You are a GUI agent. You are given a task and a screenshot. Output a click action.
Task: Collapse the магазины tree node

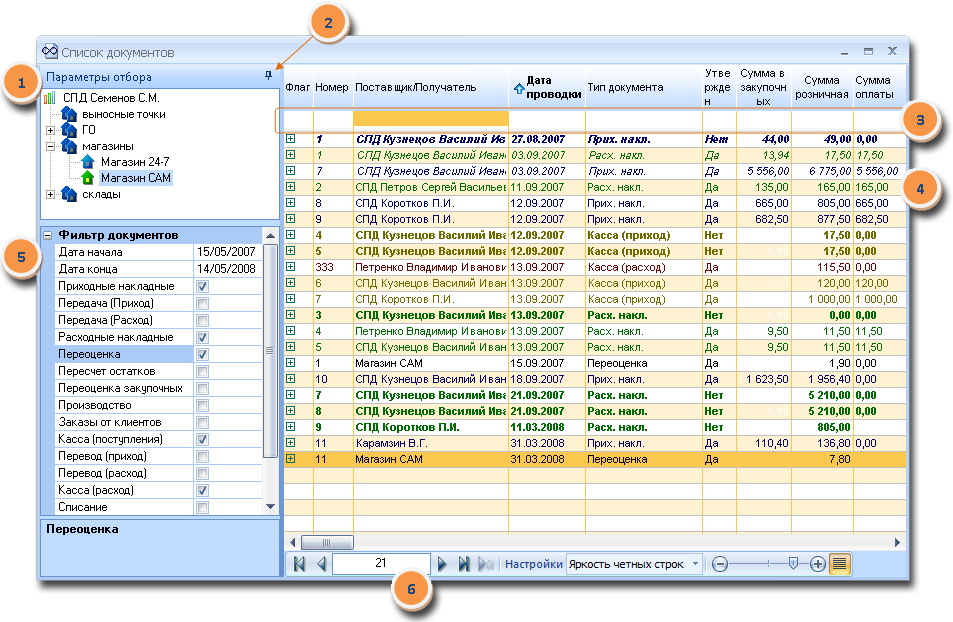point(51,146)
